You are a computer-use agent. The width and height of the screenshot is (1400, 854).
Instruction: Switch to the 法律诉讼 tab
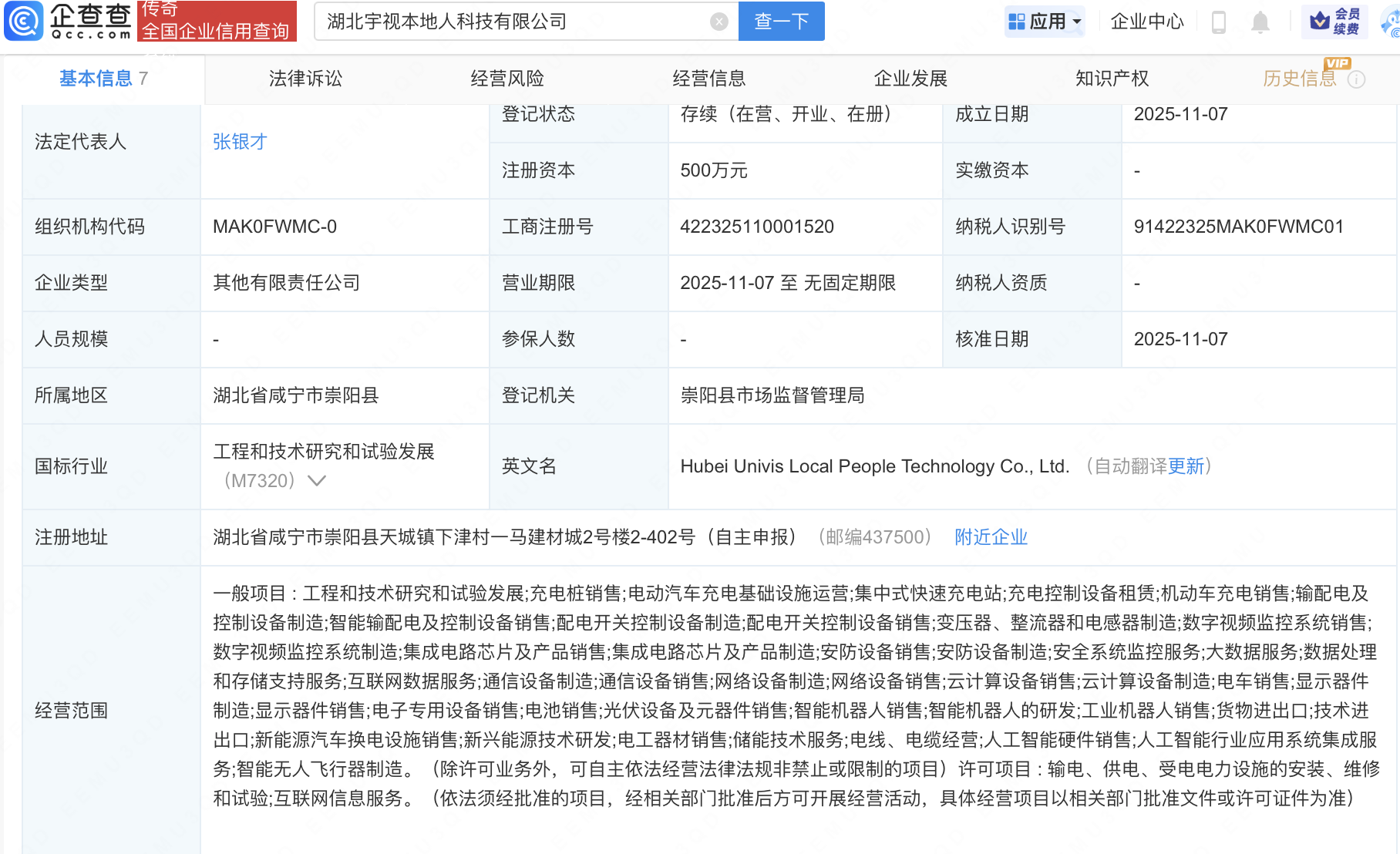305,79
